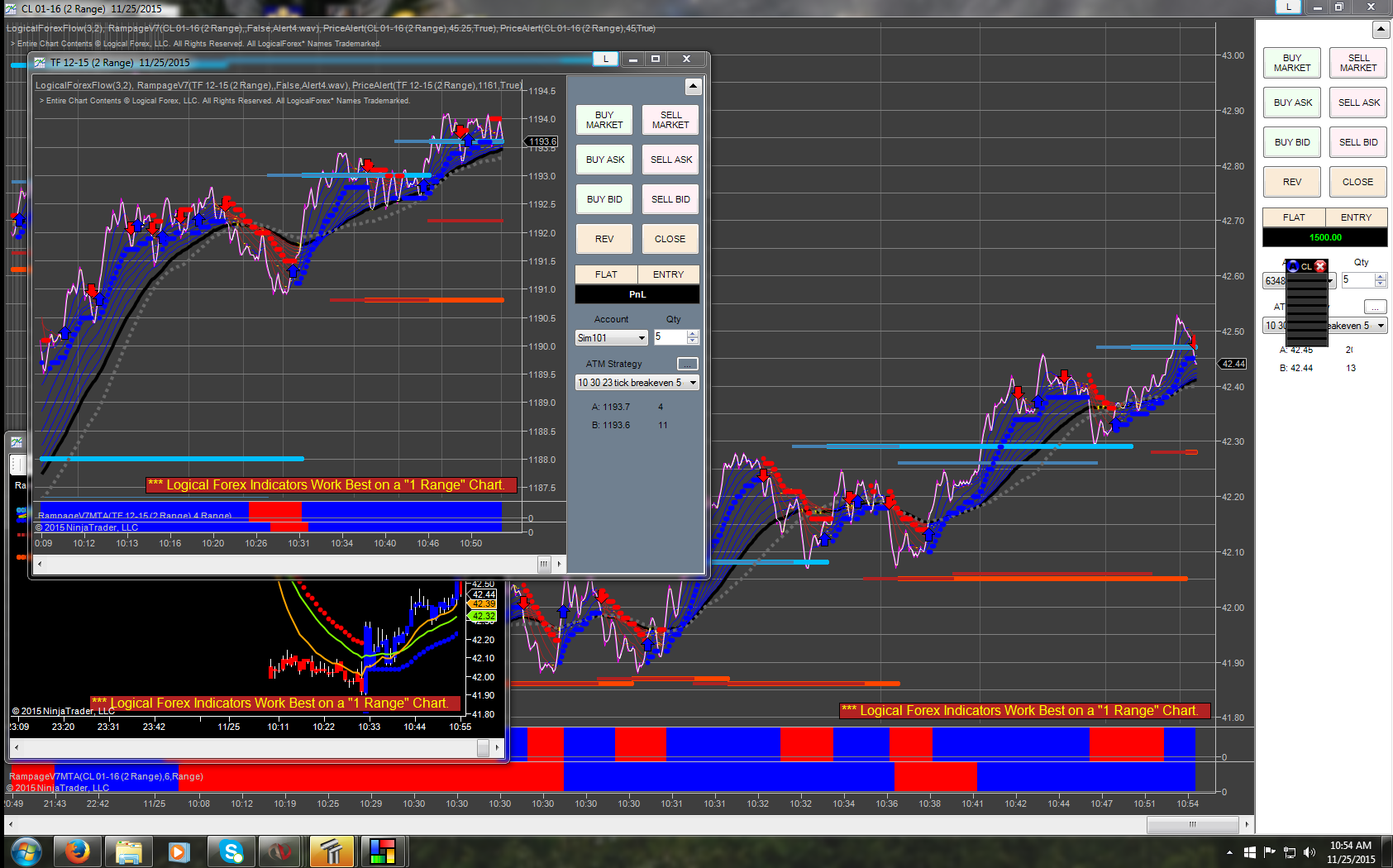Click SELL BID in CL window
1393x868 pixels.
pos(1358,142)
